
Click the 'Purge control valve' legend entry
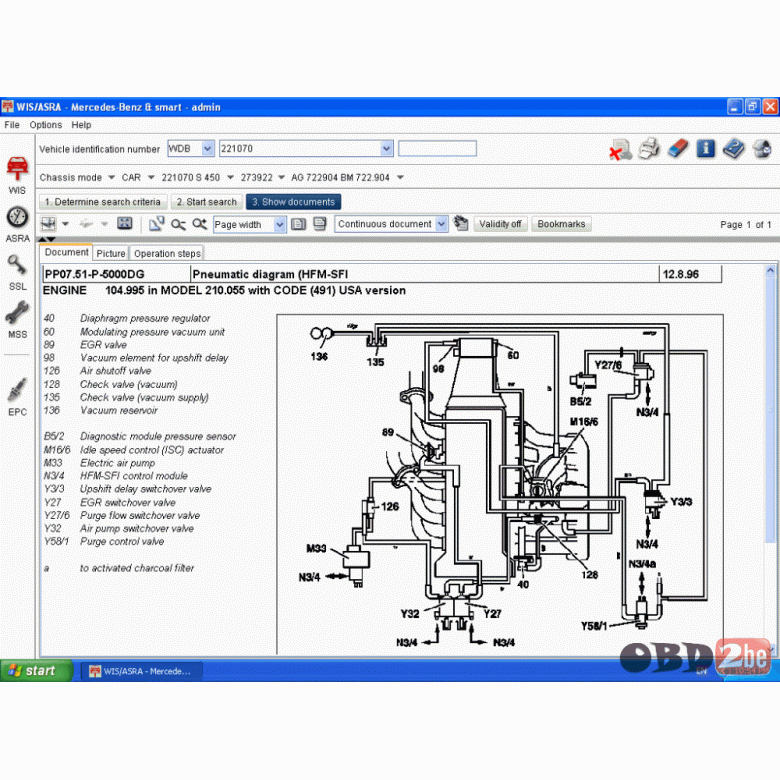[122, 542]
